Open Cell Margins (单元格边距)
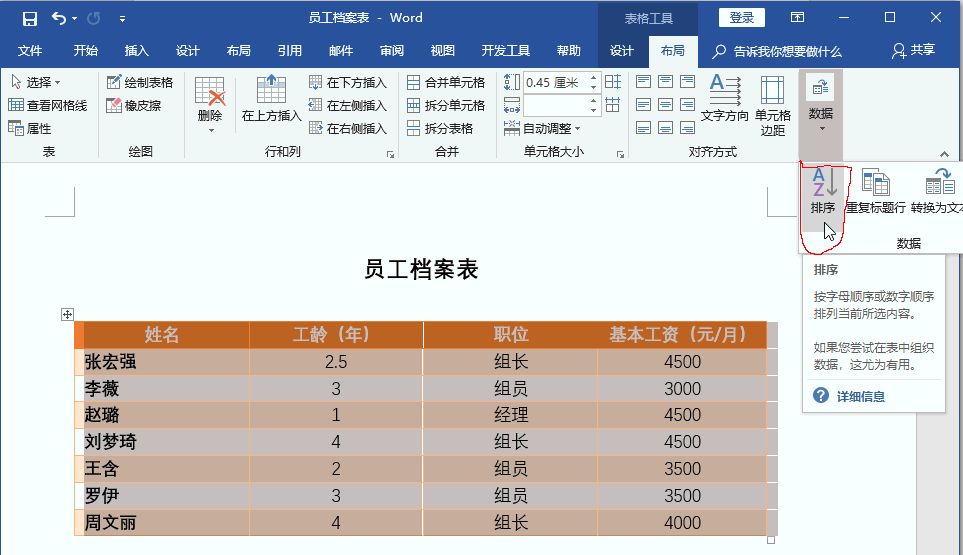 772,105
